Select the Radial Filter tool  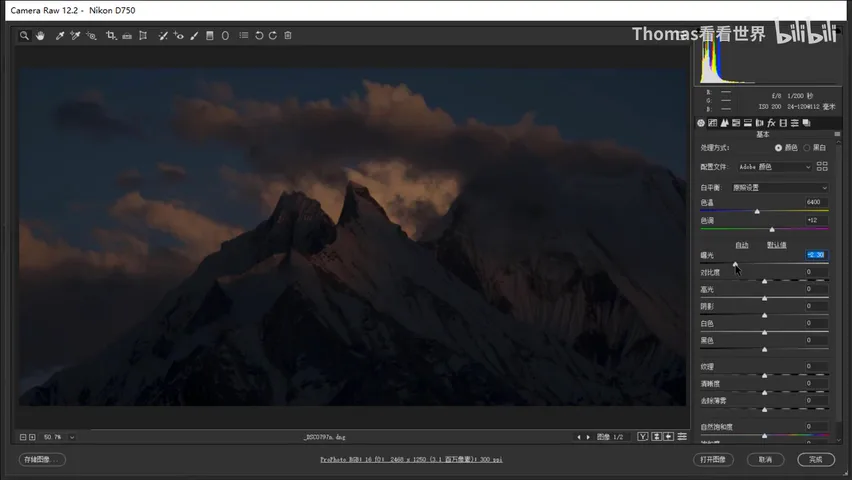coord(225,35)
